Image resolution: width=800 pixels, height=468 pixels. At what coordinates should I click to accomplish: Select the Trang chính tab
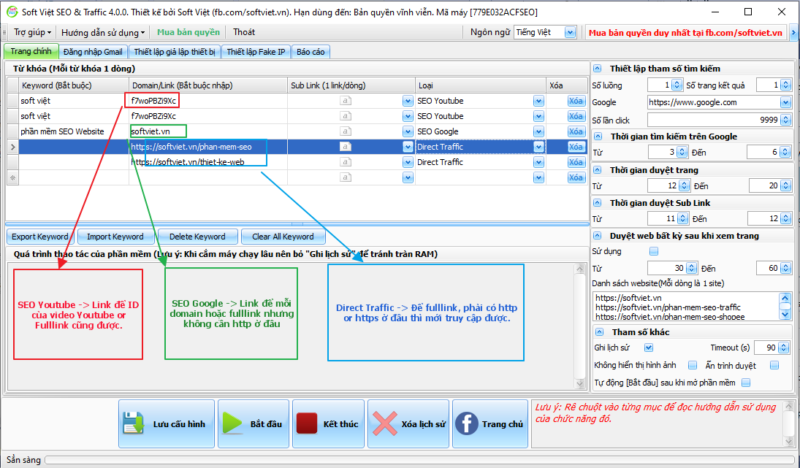[31, 51]
